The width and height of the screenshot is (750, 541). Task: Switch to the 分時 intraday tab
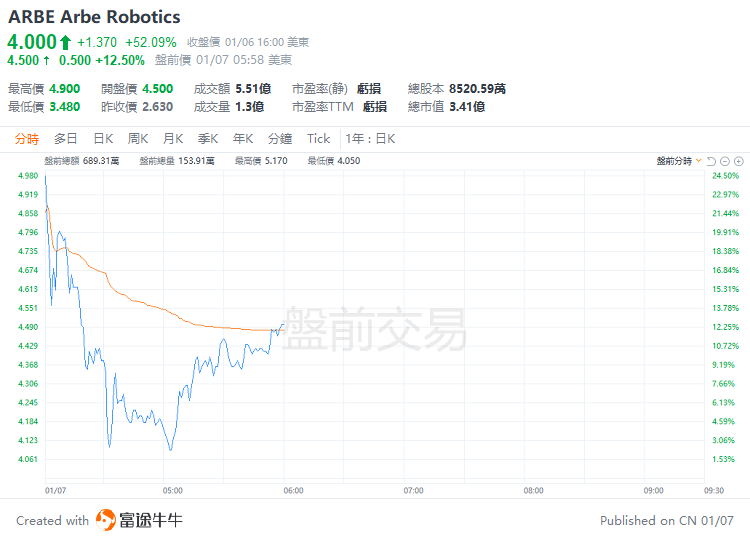[x=27, y=139]
